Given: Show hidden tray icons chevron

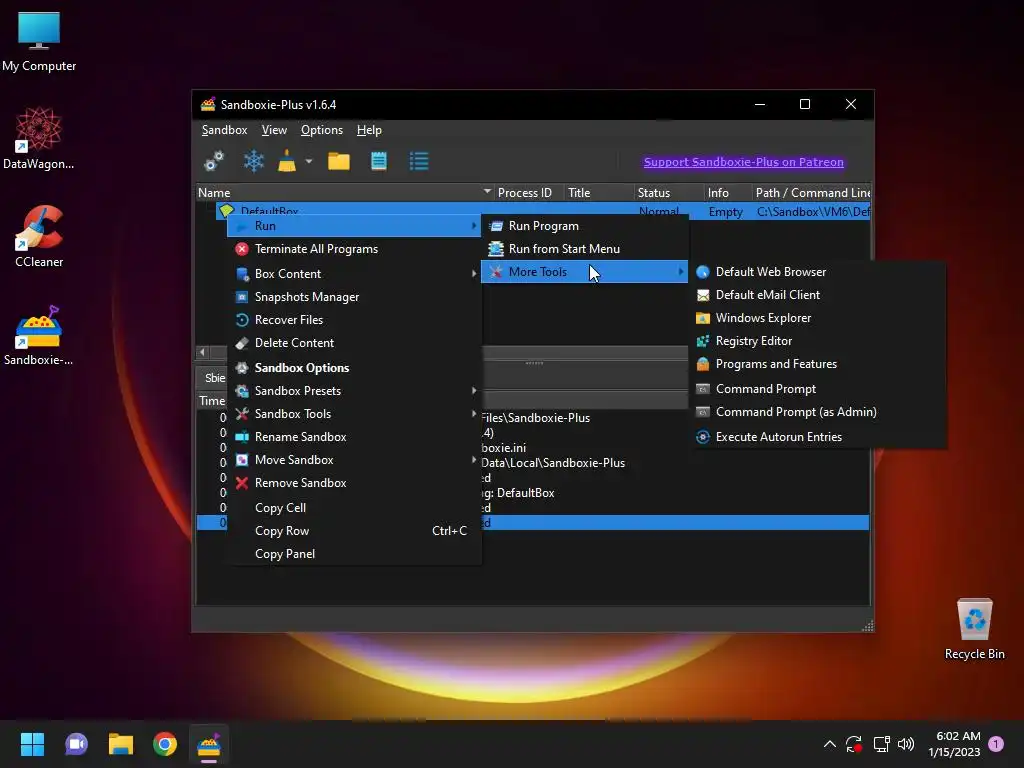Looking at the screenshot, I should (829, 744).
